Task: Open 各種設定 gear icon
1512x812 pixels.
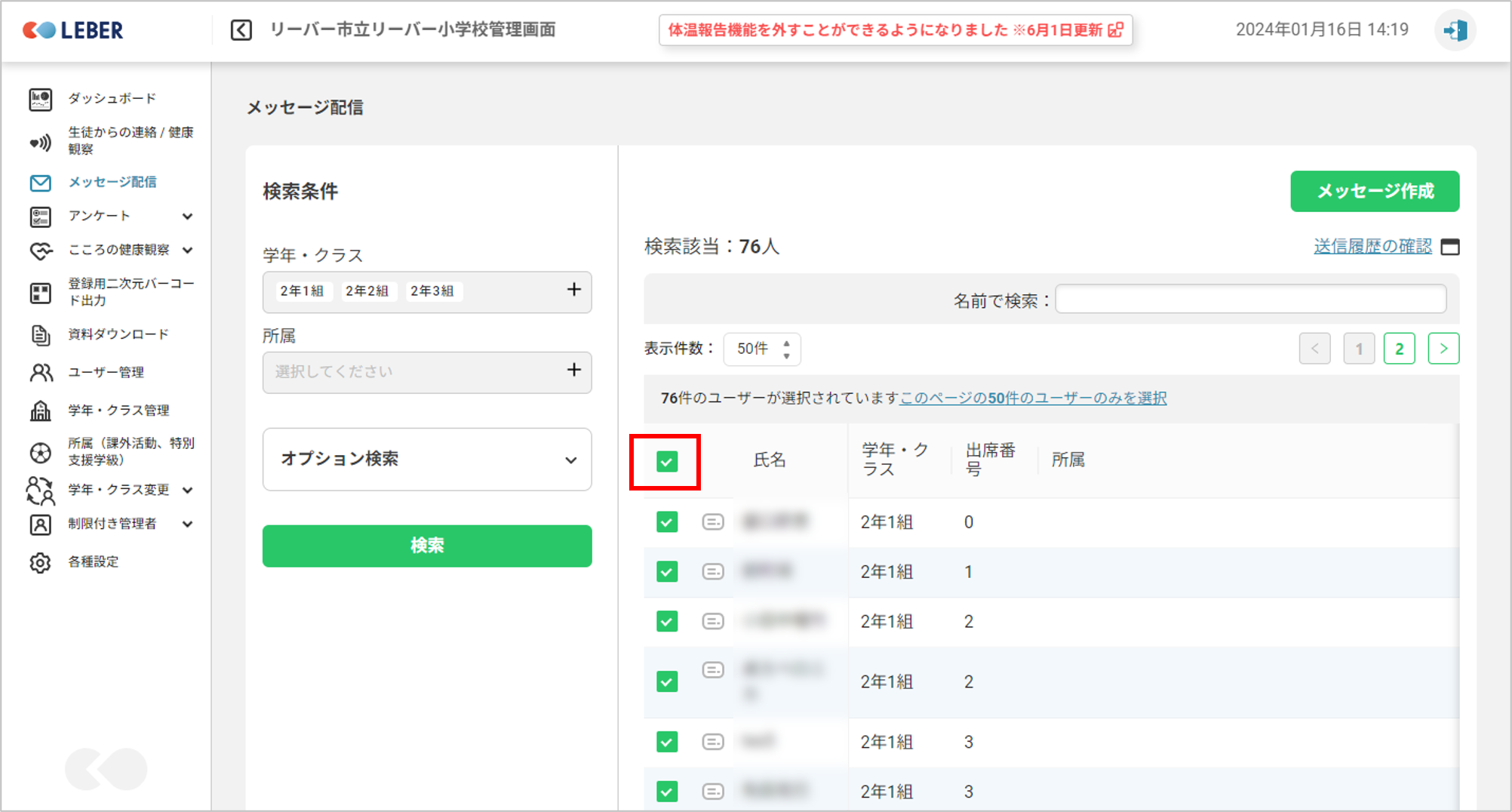Action: [41, 562]
